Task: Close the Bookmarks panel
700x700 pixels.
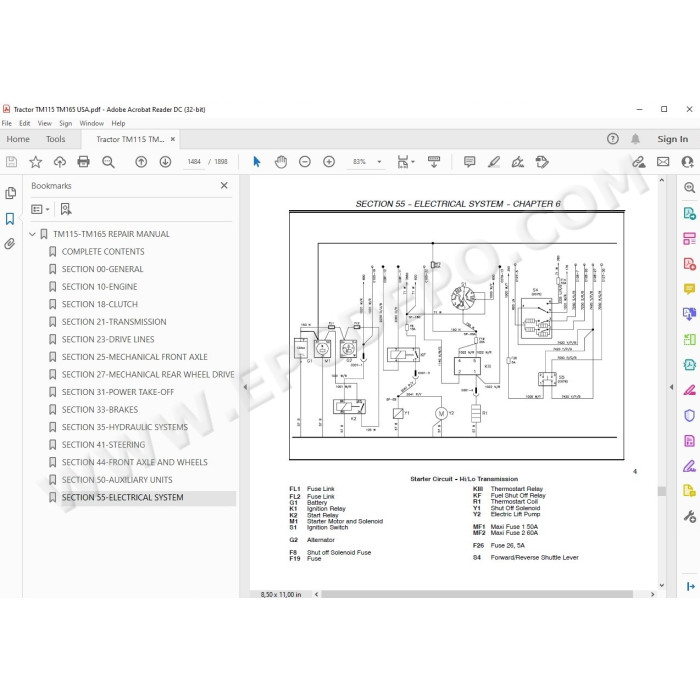Action: coord(224,185)
